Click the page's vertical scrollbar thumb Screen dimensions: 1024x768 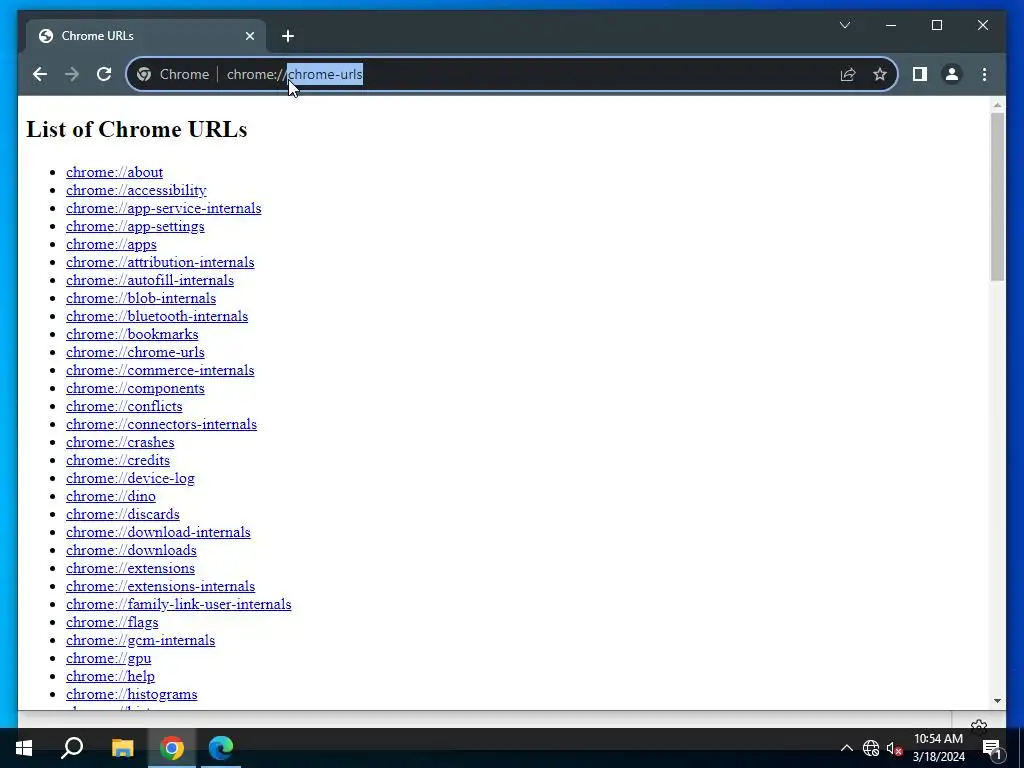click(997, 197)
